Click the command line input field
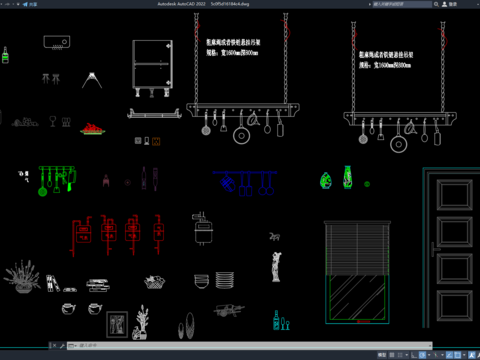 coord(249,346)
